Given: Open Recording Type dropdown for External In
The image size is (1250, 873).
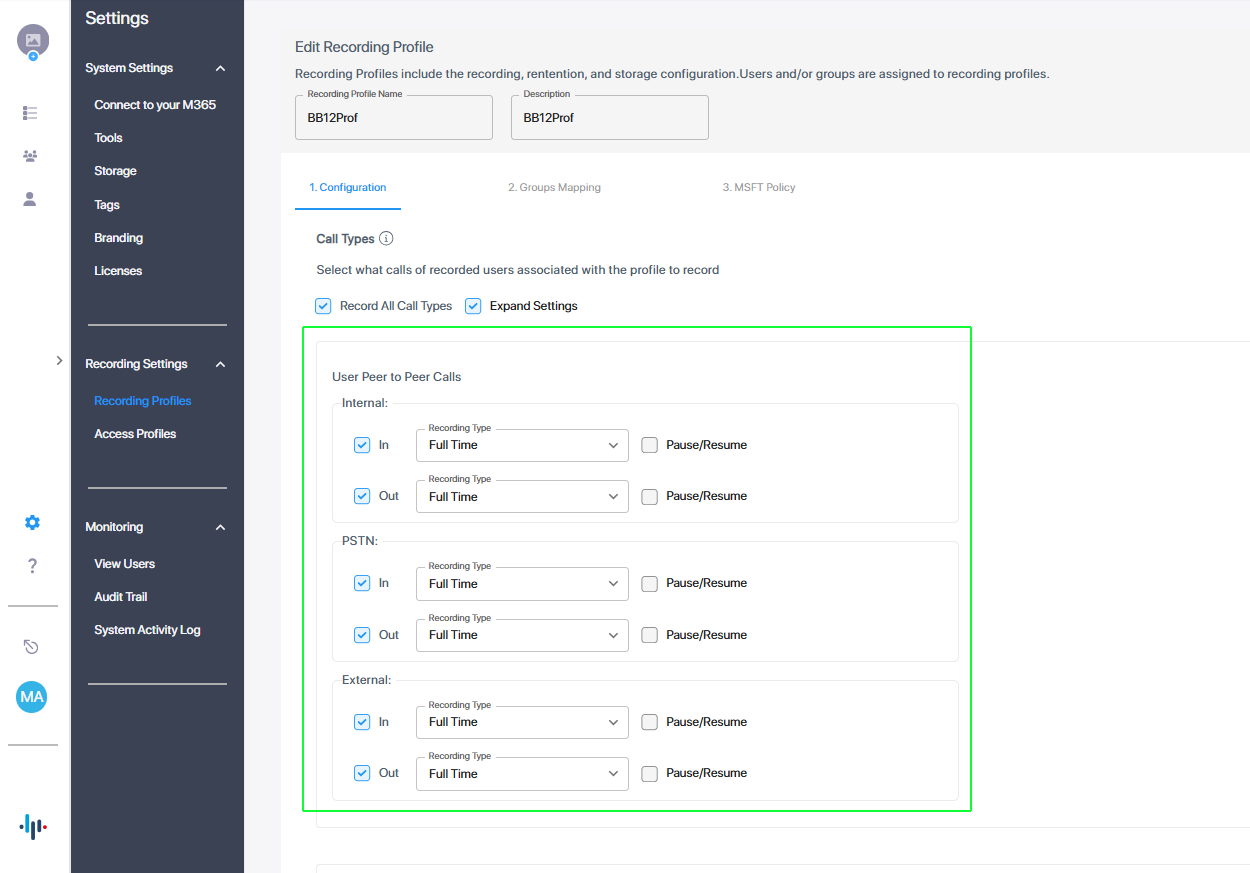Looking at the screenshot, I should click(522, 722).
